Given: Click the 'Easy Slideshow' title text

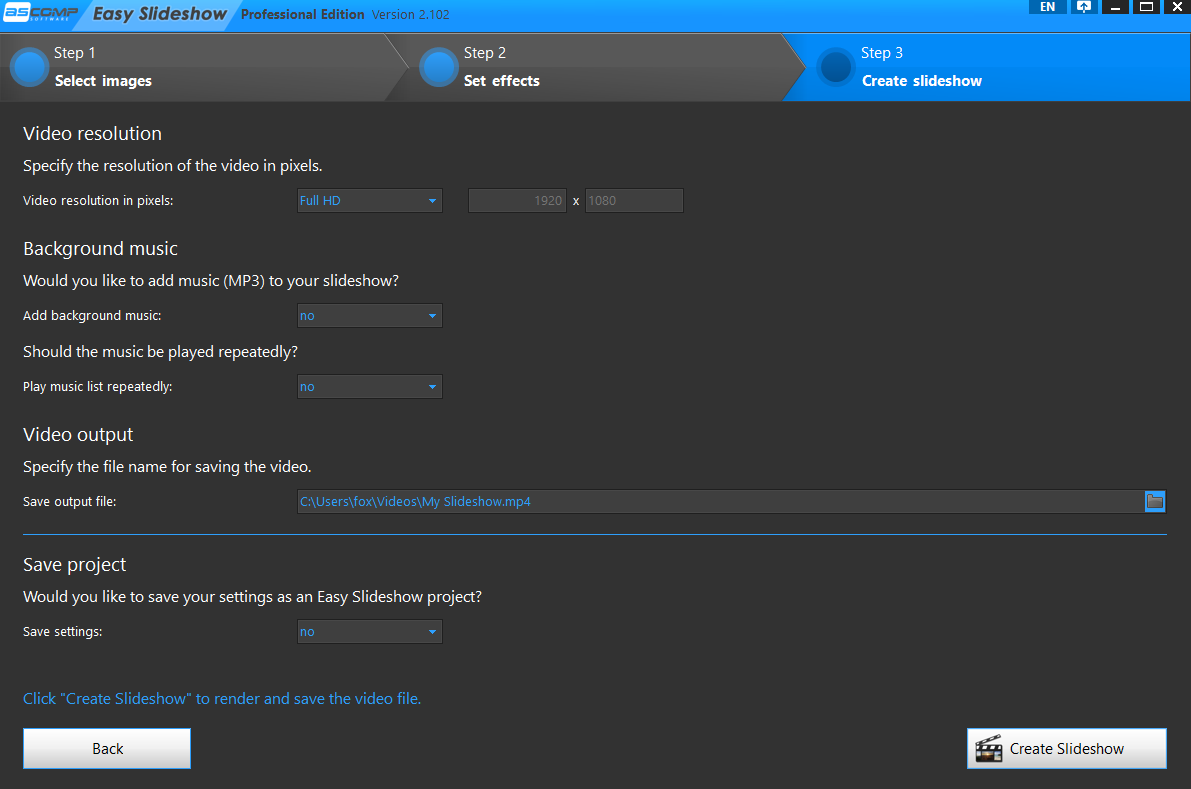Looking at the screenshot, I should coord(160,14).
